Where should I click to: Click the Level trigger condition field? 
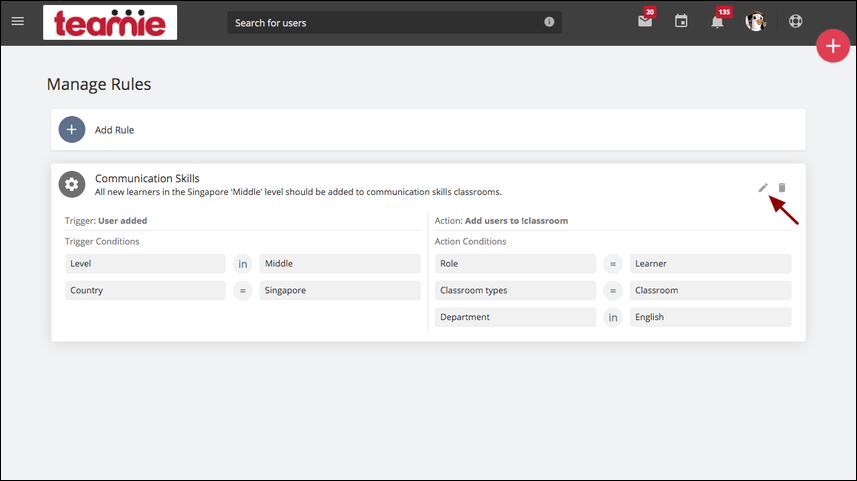pos(145,263)
